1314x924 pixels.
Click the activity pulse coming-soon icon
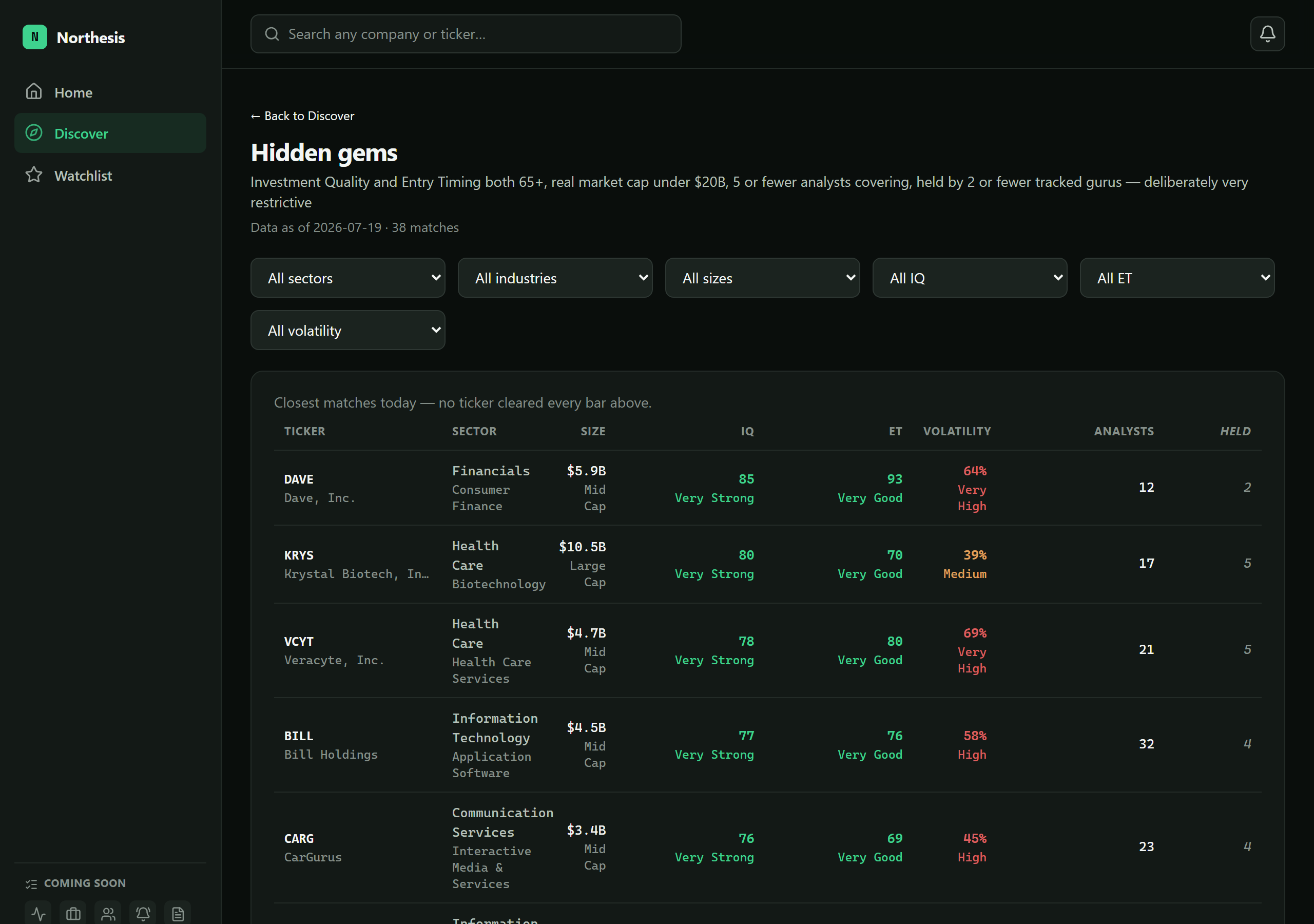[38, 913]
